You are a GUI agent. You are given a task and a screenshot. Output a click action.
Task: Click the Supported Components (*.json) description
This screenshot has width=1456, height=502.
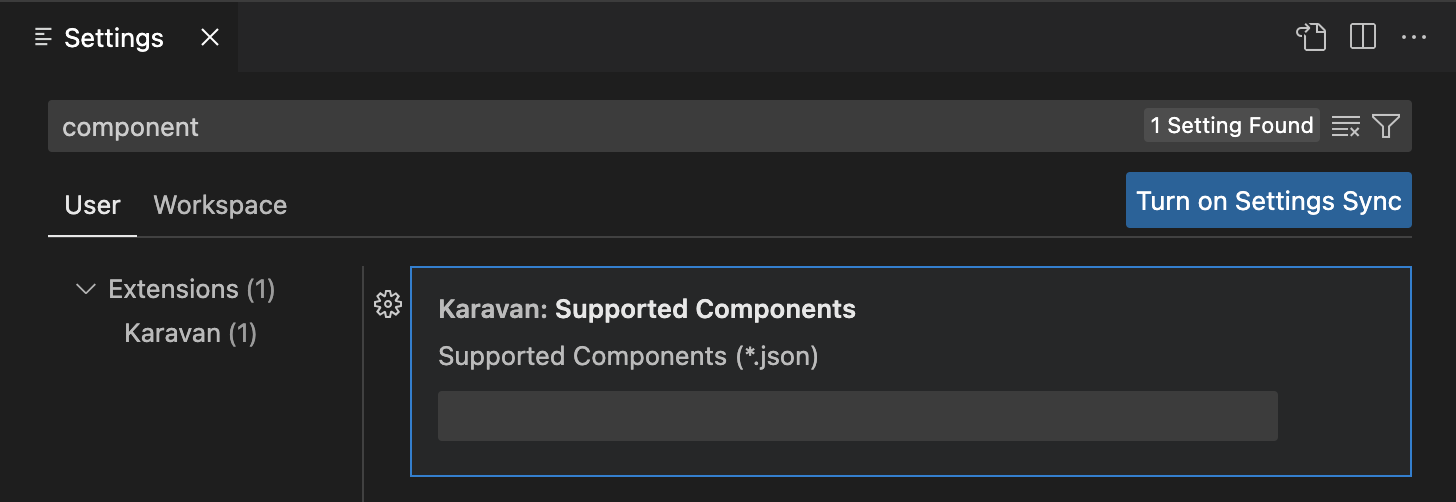point(628,357)
